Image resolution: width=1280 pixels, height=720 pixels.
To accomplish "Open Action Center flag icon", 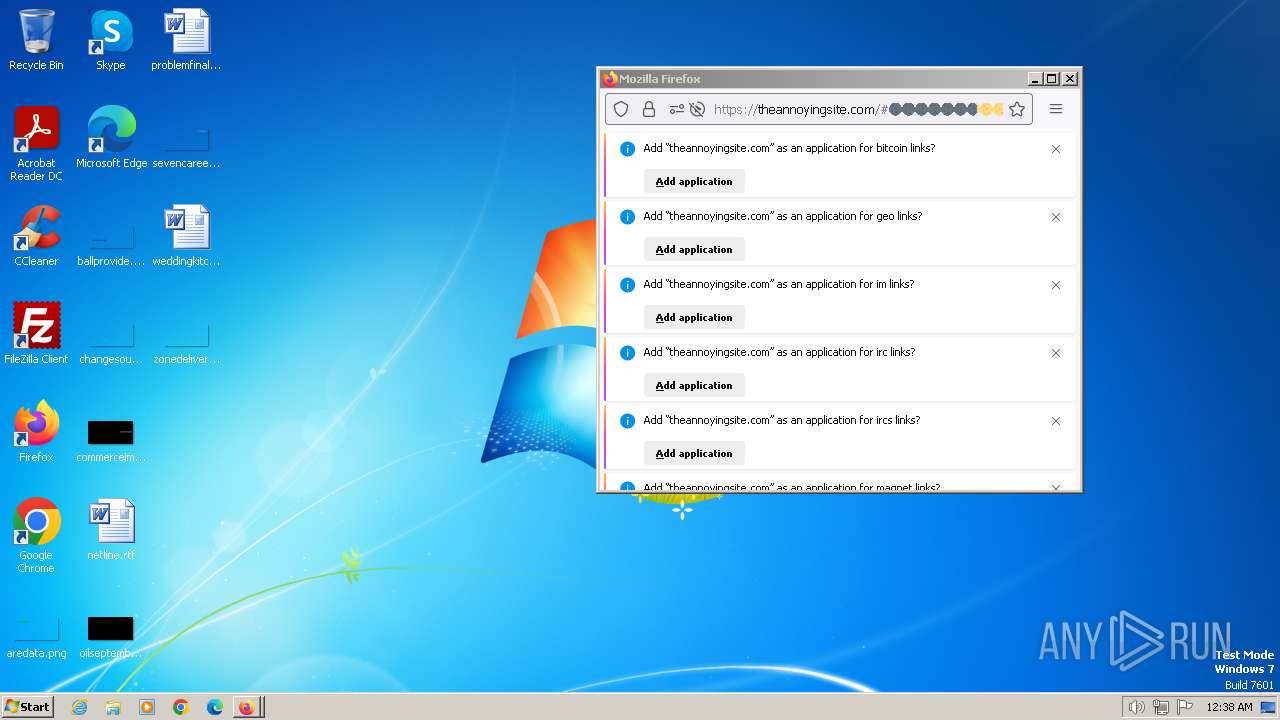I will pyautogui.click(x=1186, y=707).
